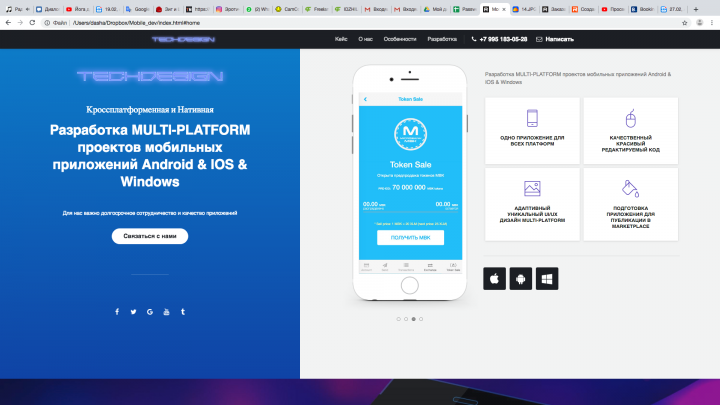Click the Windows platform icon button
The width and height of the screenshot is (720, 405).
pyautogui.click(x=547, y=279)
